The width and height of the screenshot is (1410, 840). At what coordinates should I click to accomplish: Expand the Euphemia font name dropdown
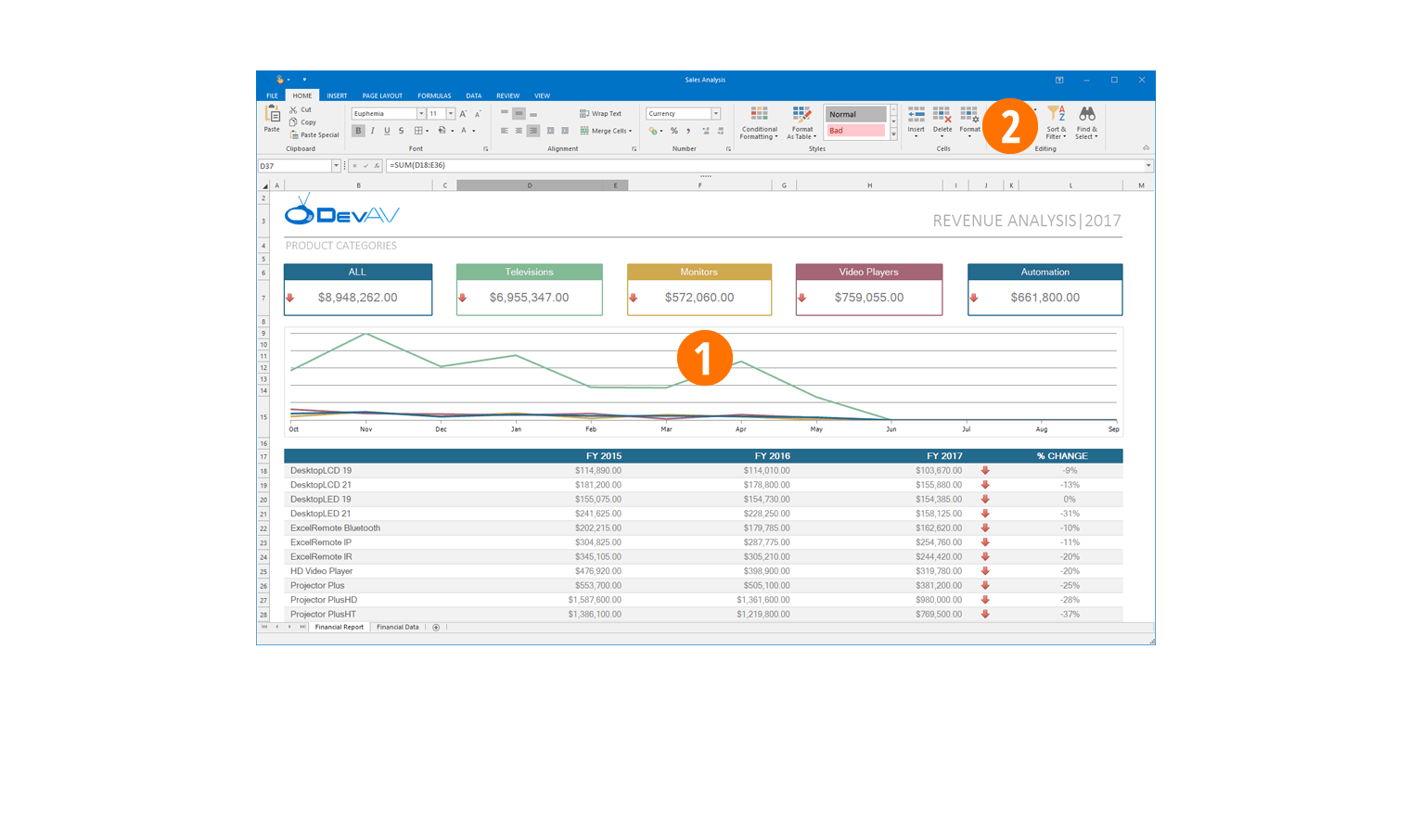[420, 113]
